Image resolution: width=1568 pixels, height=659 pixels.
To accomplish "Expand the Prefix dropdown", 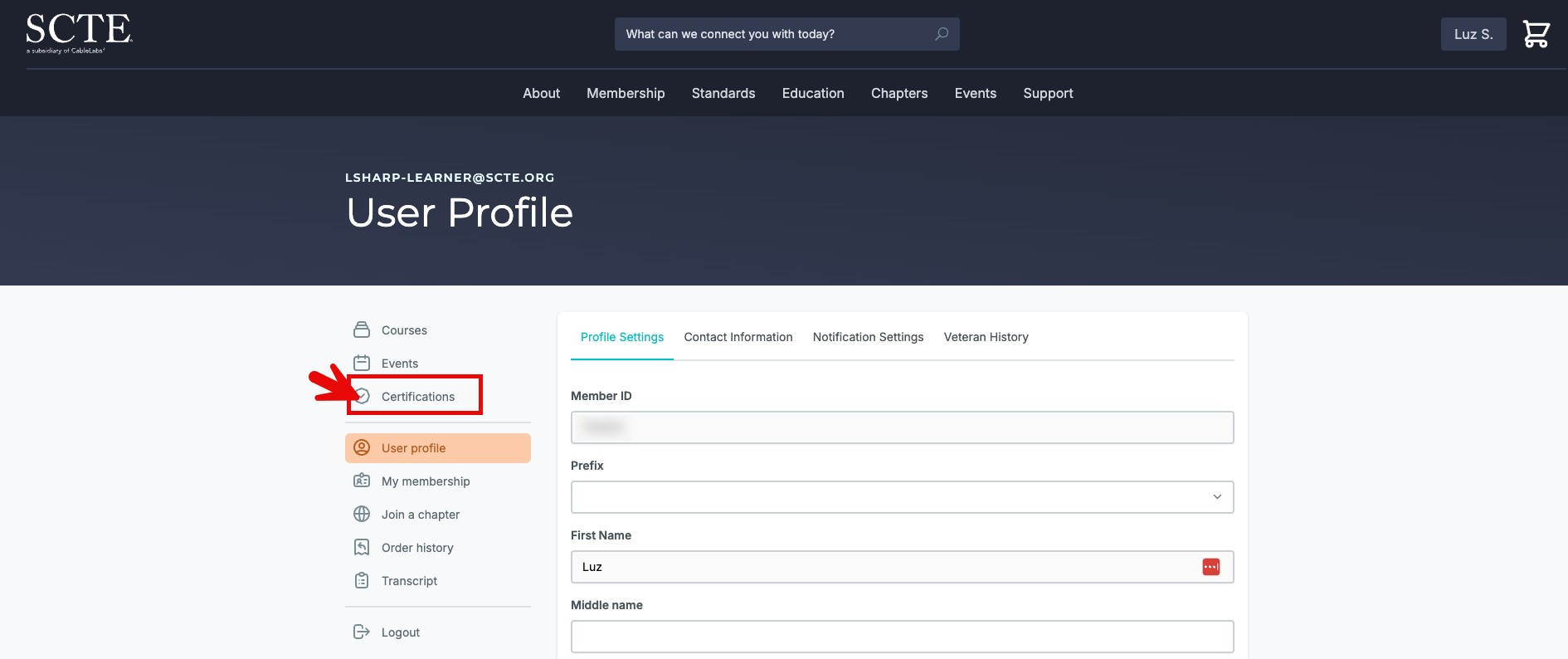I will click(902, 497).
